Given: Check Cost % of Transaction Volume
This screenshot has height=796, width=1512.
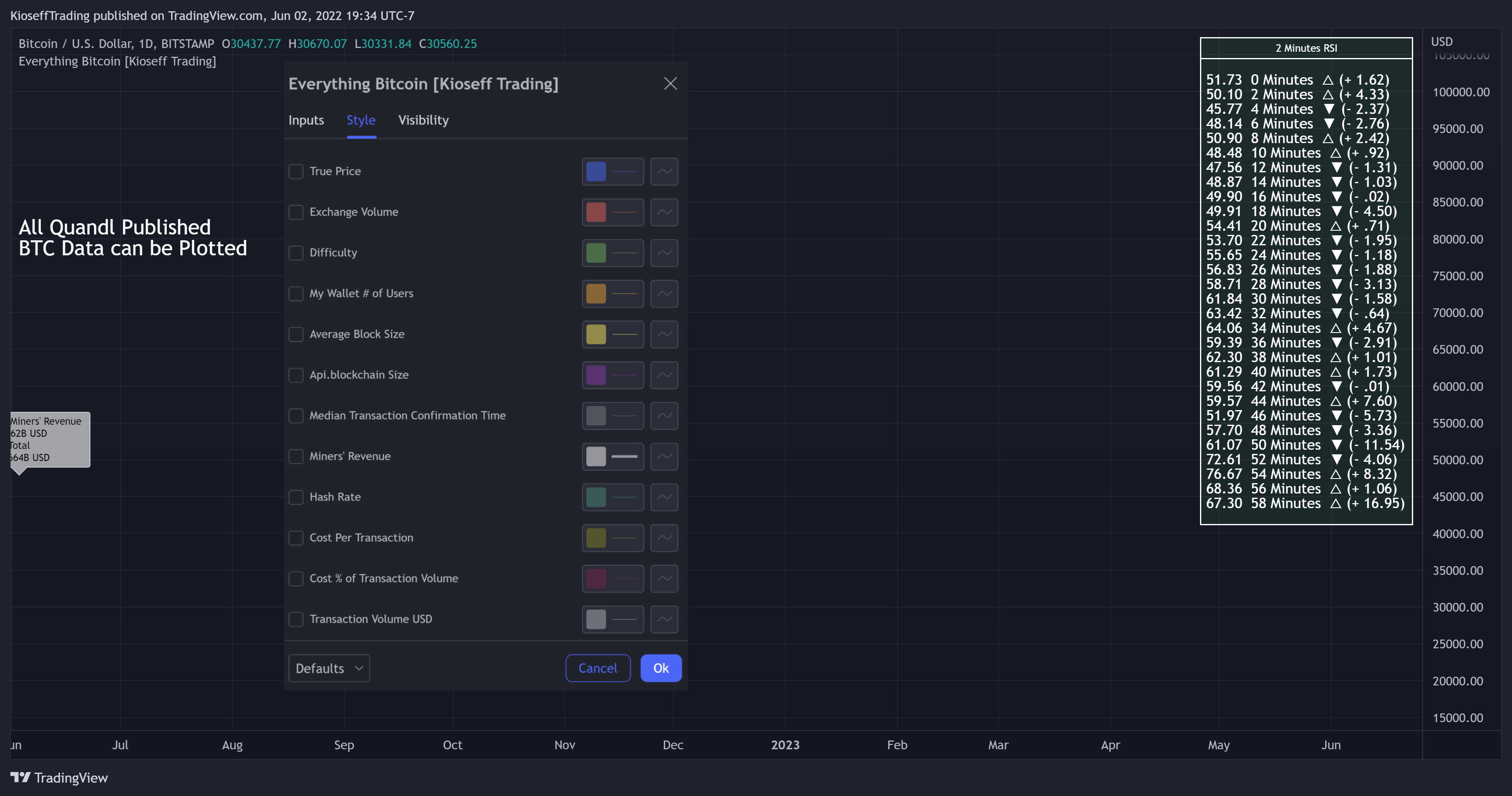Looking at the screenshot, I should [x=296, y=578].
